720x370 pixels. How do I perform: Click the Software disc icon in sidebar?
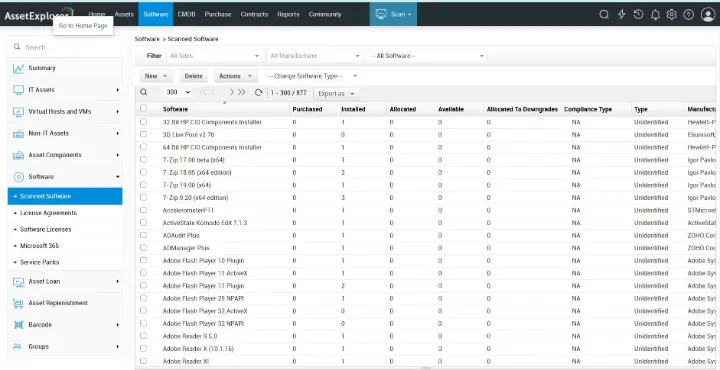pyautogui.click(x=18, y=177)
